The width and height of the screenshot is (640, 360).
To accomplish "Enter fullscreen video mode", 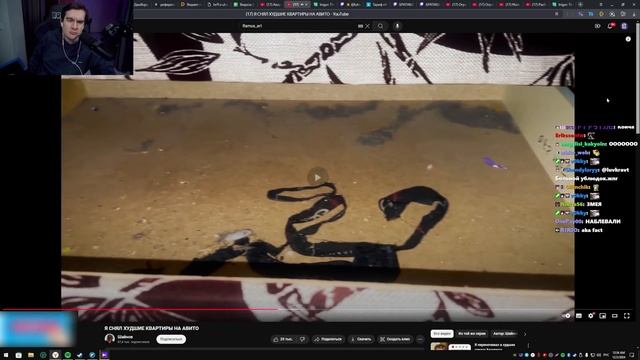I will (x=627, y=316).
